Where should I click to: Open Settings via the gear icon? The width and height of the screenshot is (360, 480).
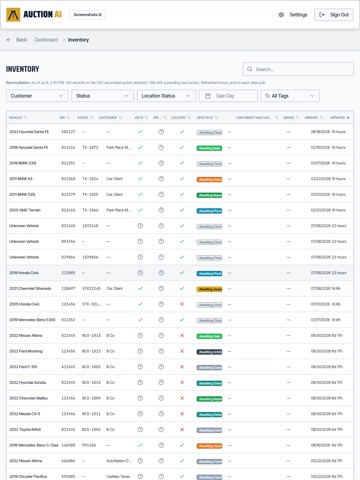point(281,15)
